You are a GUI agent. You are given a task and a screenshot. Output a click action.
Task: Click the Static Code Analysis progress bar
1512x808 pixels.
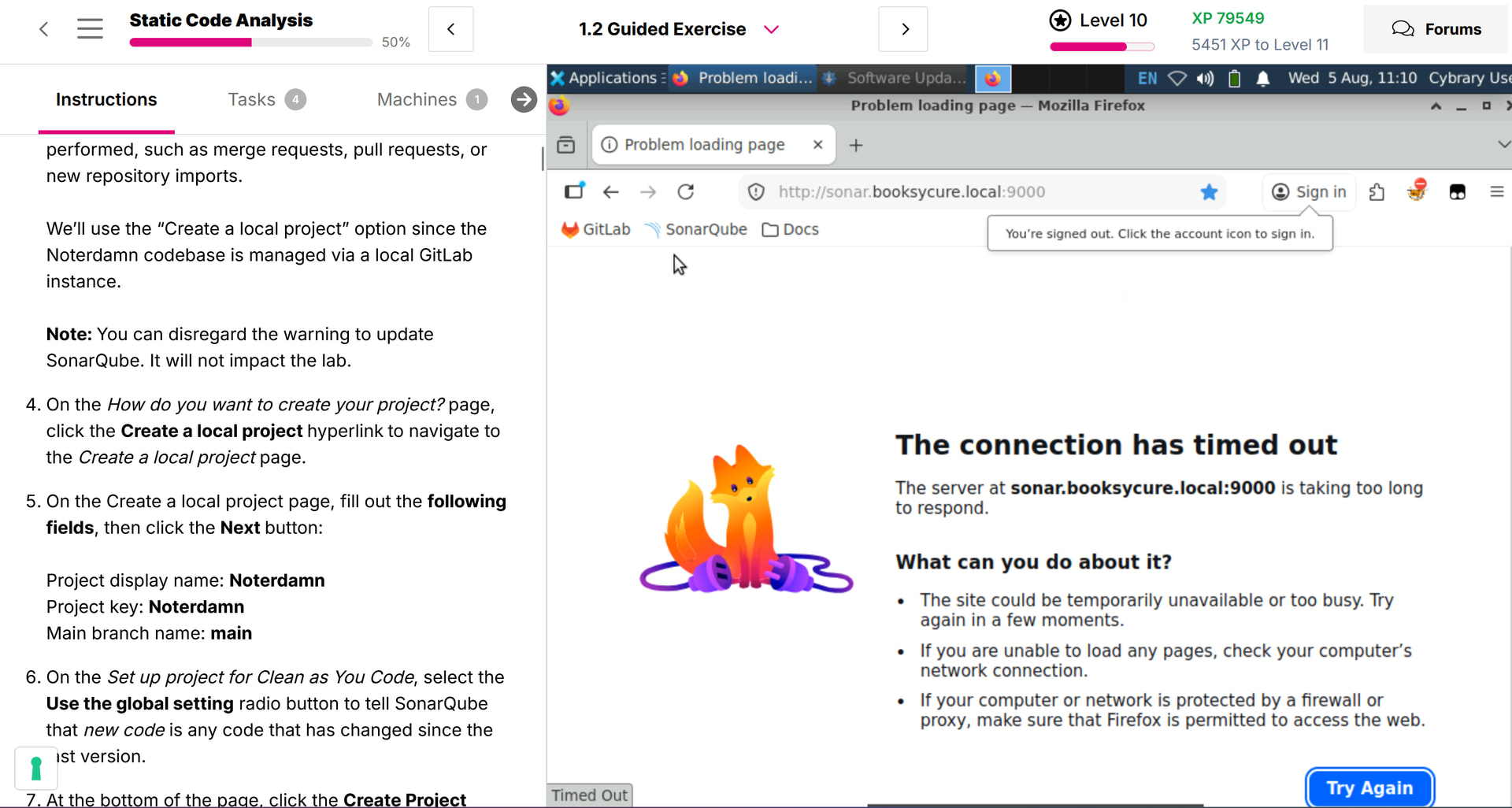pyautogui.click(x=251, y=43)
